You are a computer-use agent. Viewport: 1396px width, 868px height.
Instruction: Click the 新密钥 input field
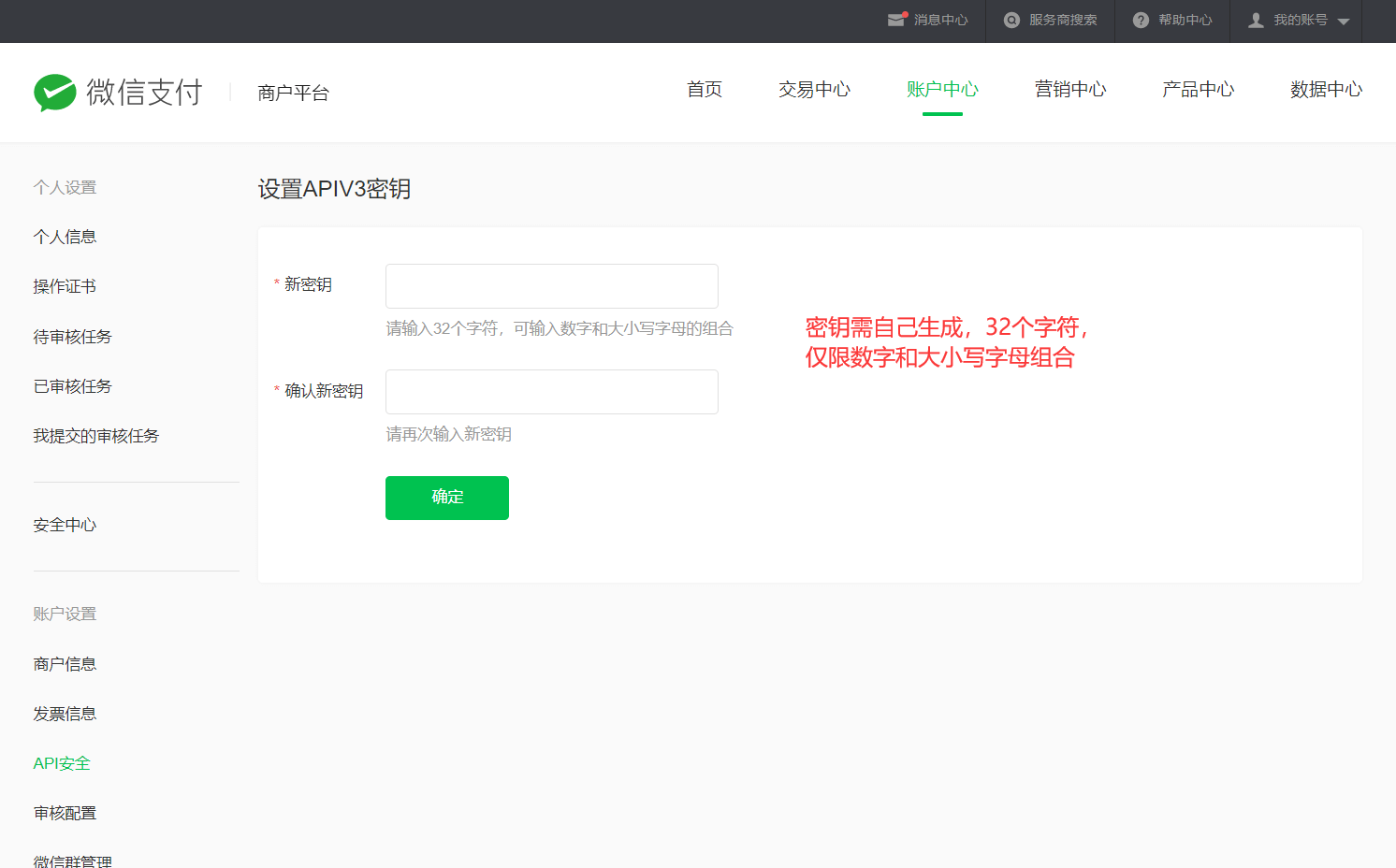tap(551, 286)
